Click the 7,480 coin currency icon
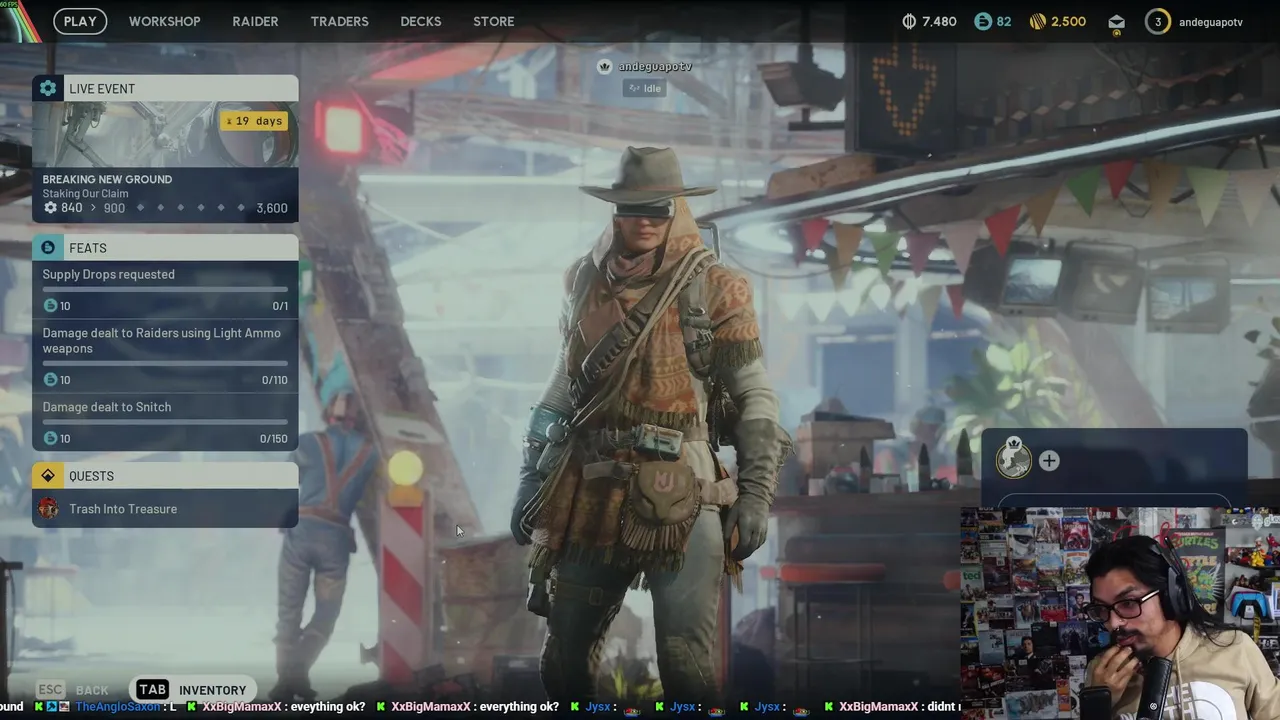Screen dimensions: 1280x720 point(909,21)
